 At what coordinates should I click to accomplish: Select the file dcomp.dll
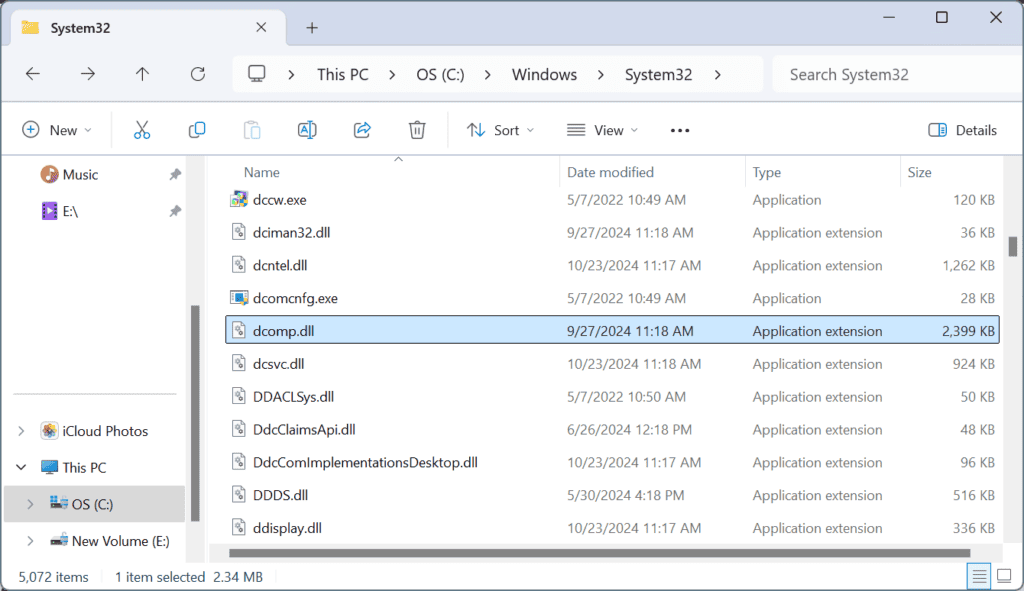click(612, 330)
